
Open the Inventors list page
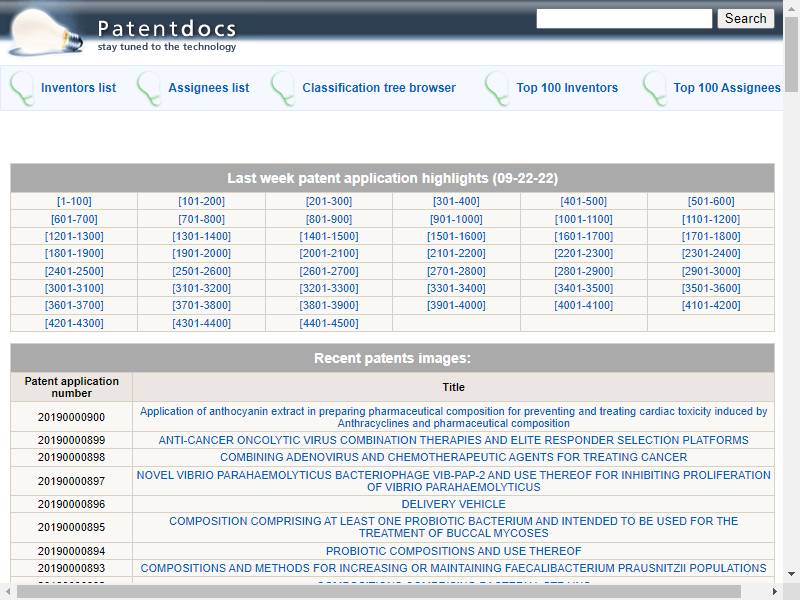point(78,88)
